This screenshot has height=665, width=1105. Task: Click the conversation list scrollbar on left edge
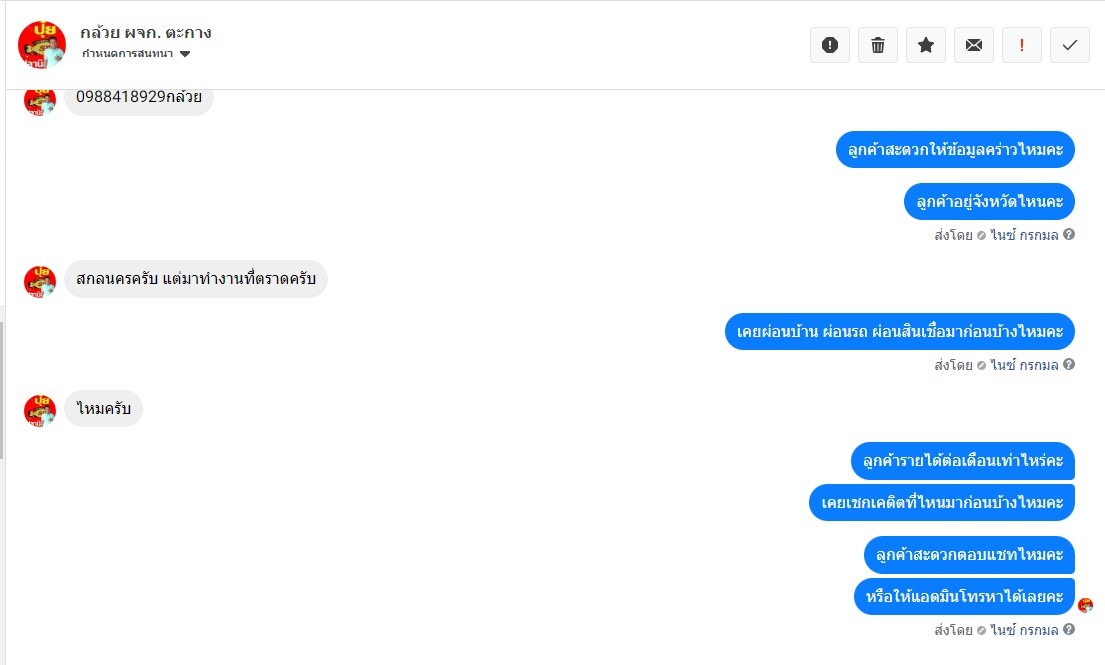(2, 390)
